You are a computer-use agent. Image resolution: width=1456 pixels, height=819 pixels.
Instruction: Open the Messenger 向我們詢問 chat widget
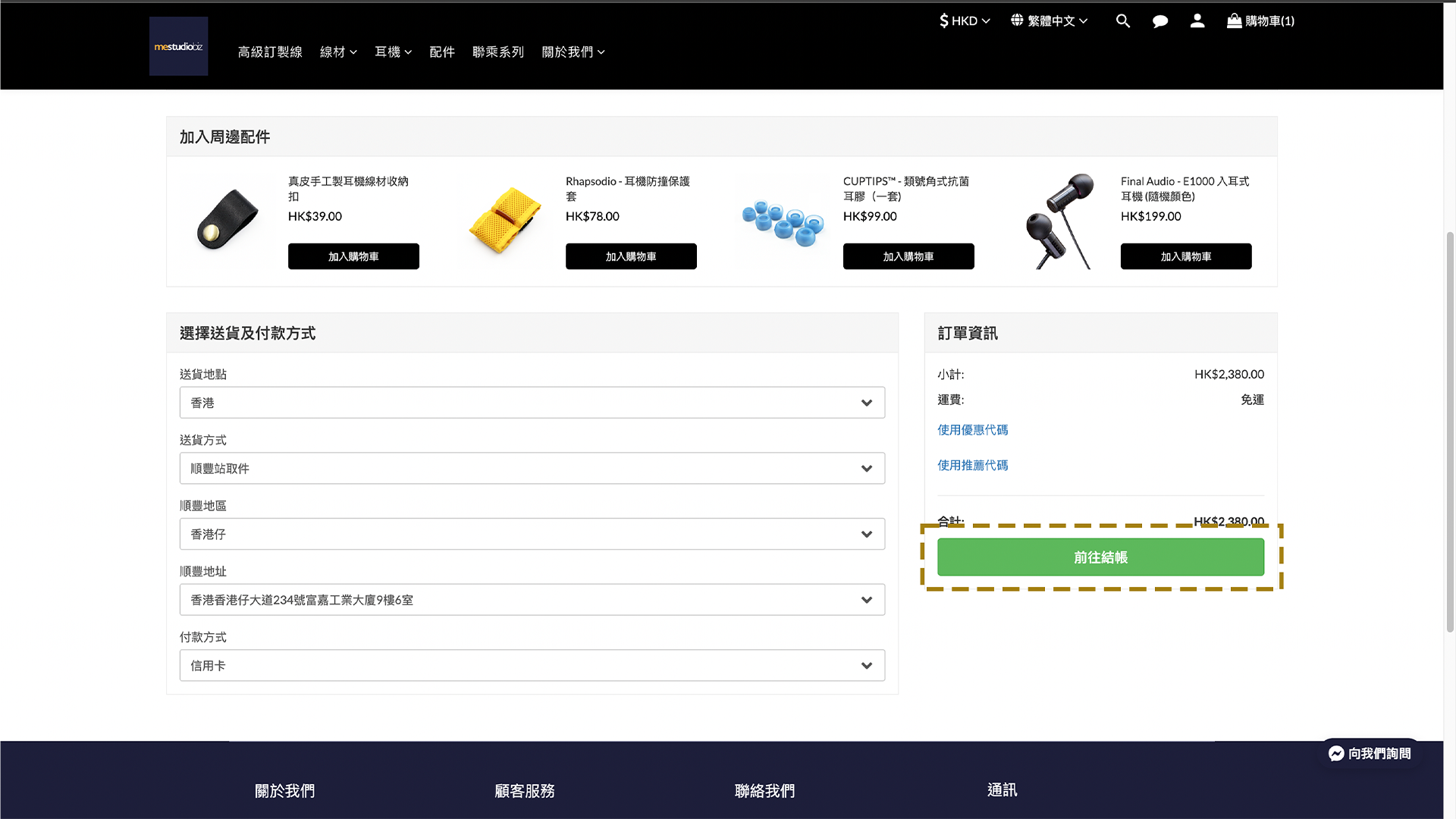point(1370,753)
